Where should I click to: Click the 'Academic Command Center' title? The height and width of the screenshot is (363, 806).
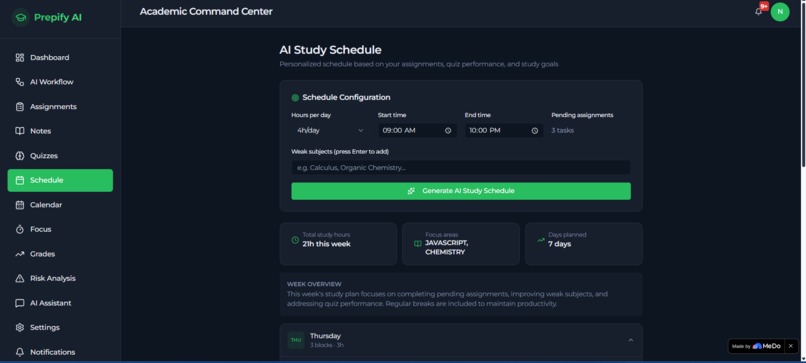(206, 11)
